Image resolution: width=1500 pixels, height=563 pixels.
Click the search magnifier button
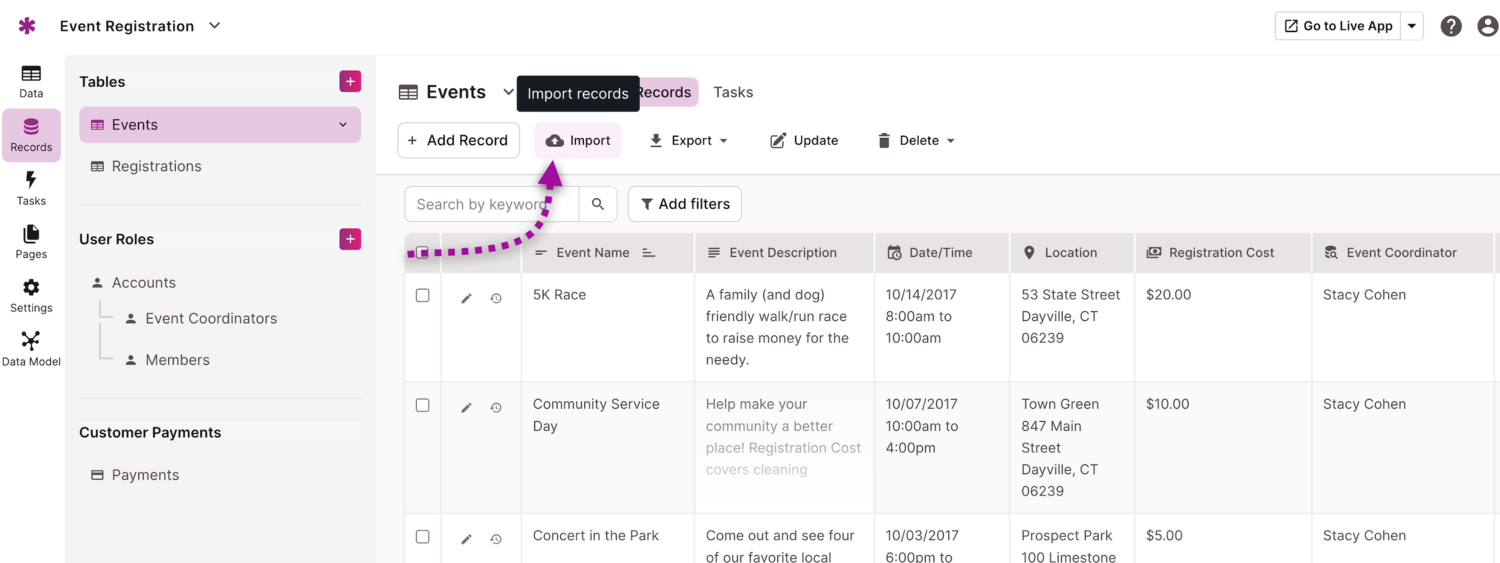click(598, 204)
